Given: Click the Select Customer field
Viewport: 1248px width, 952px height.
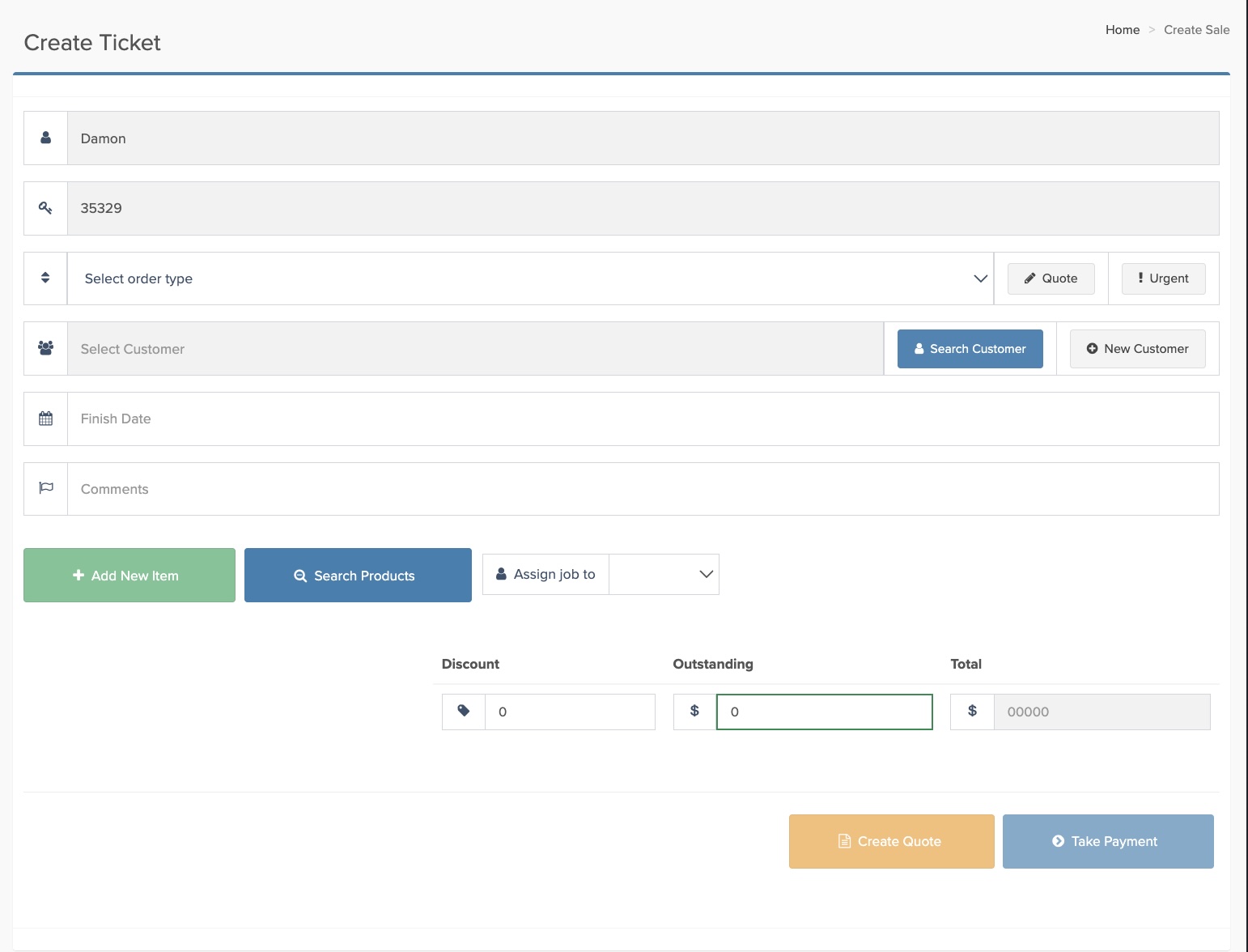Looking at the screenshot, I should click(476, 349).
